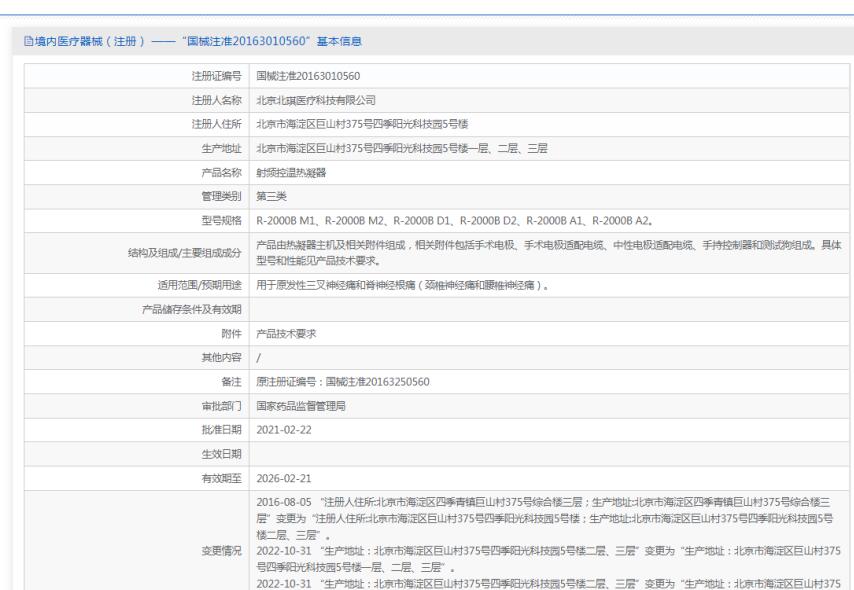Select the registrant address ending in 科技园5号楼
This screenshot has height=590, width=854.
(362, 124)
